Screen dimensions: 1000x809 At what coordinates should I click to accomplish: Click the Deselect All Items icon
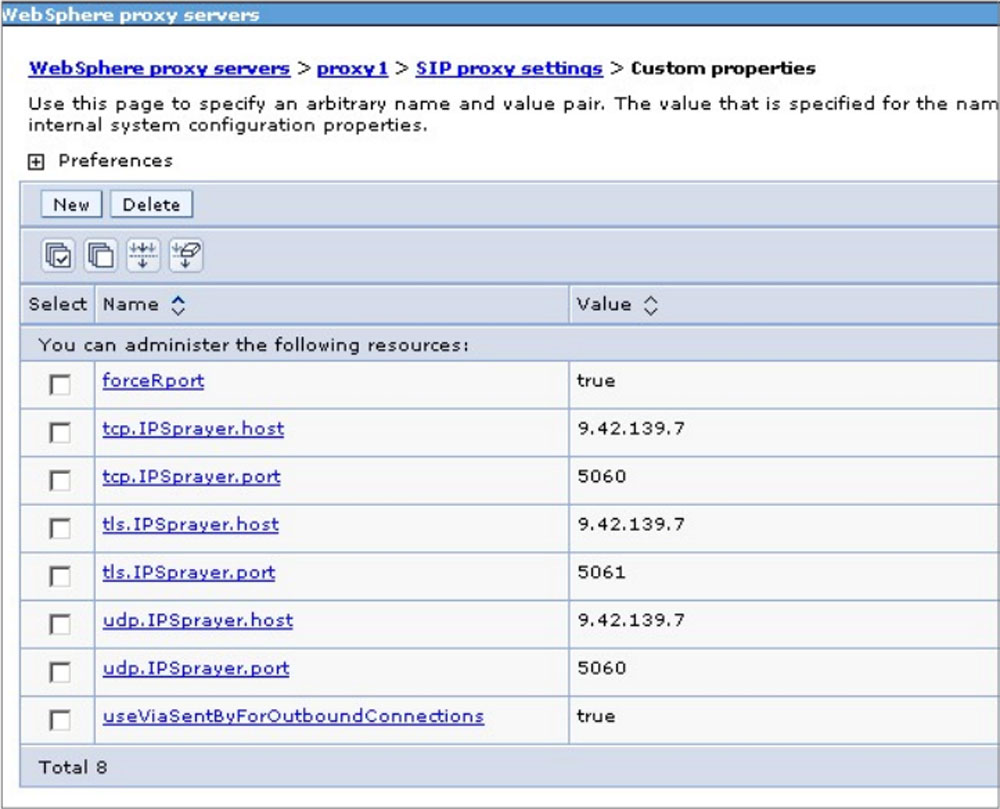coord(101,256)
